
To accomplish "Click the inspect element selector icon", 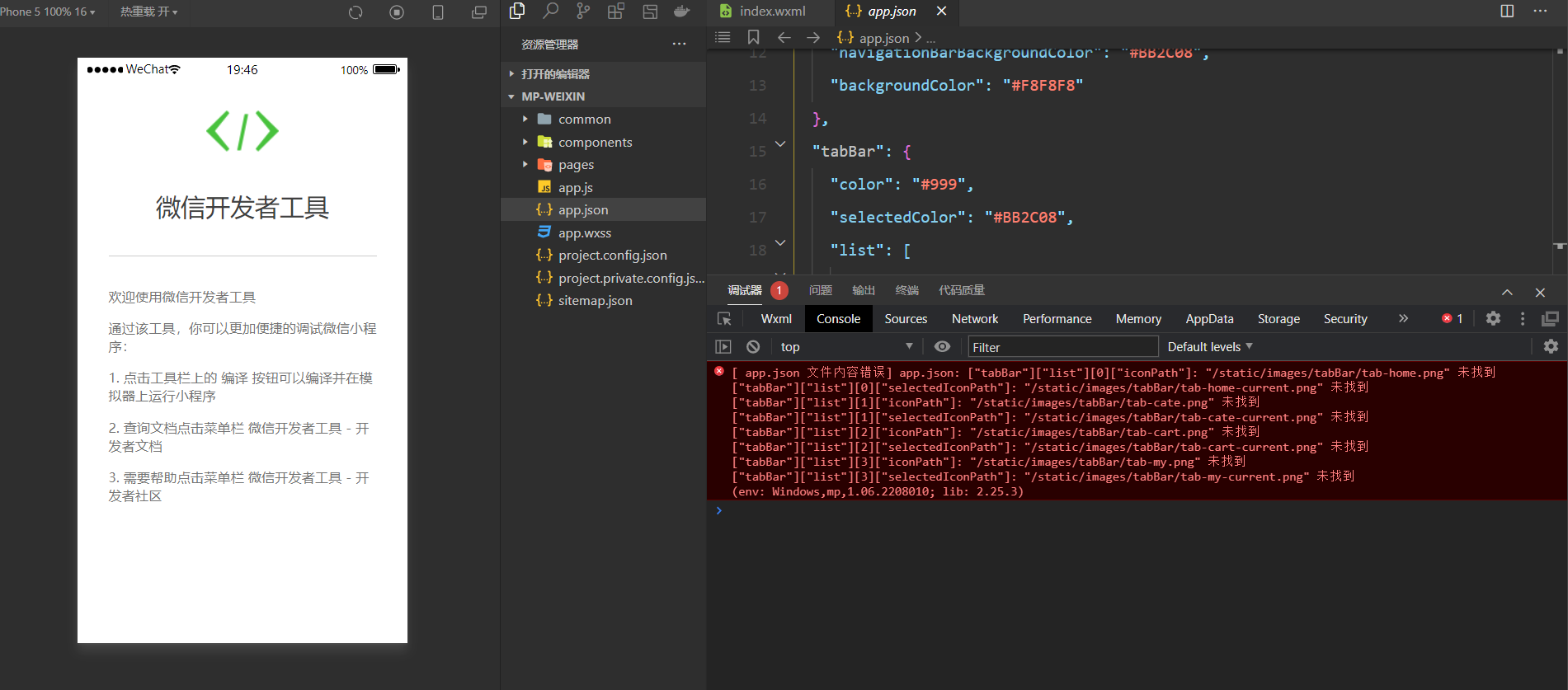I will coord(724,319).
